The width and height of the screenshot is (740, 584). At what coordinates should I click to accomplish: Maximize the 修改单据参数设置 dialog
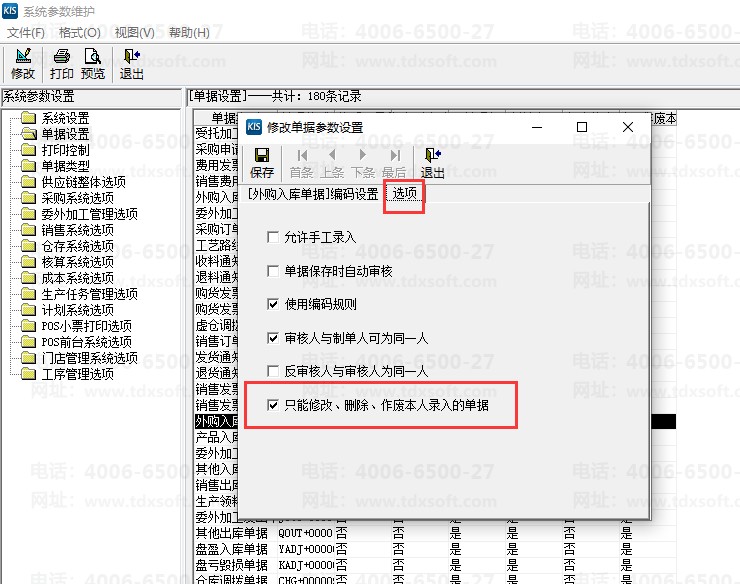point(582,127)
